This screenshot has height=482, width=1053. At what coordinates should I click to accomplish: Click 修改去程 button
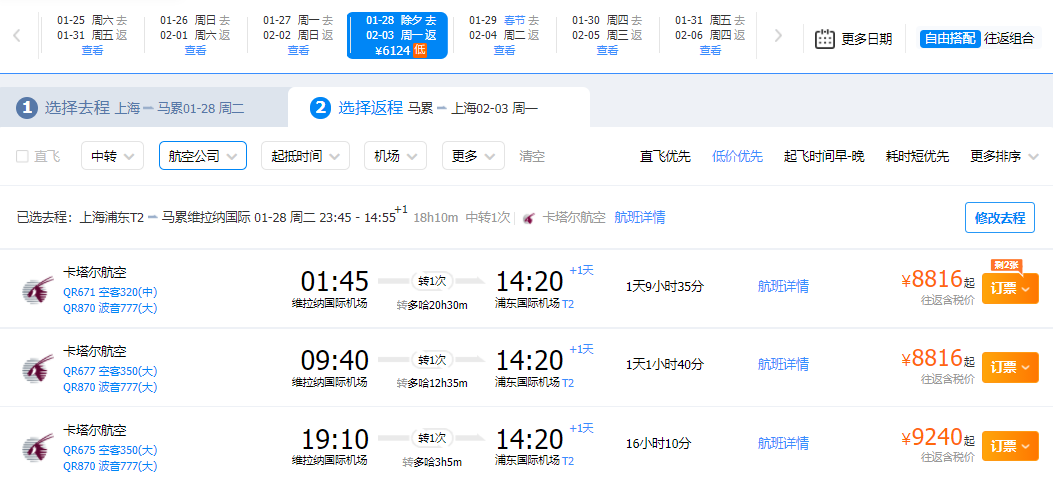[x=999, y=217]
